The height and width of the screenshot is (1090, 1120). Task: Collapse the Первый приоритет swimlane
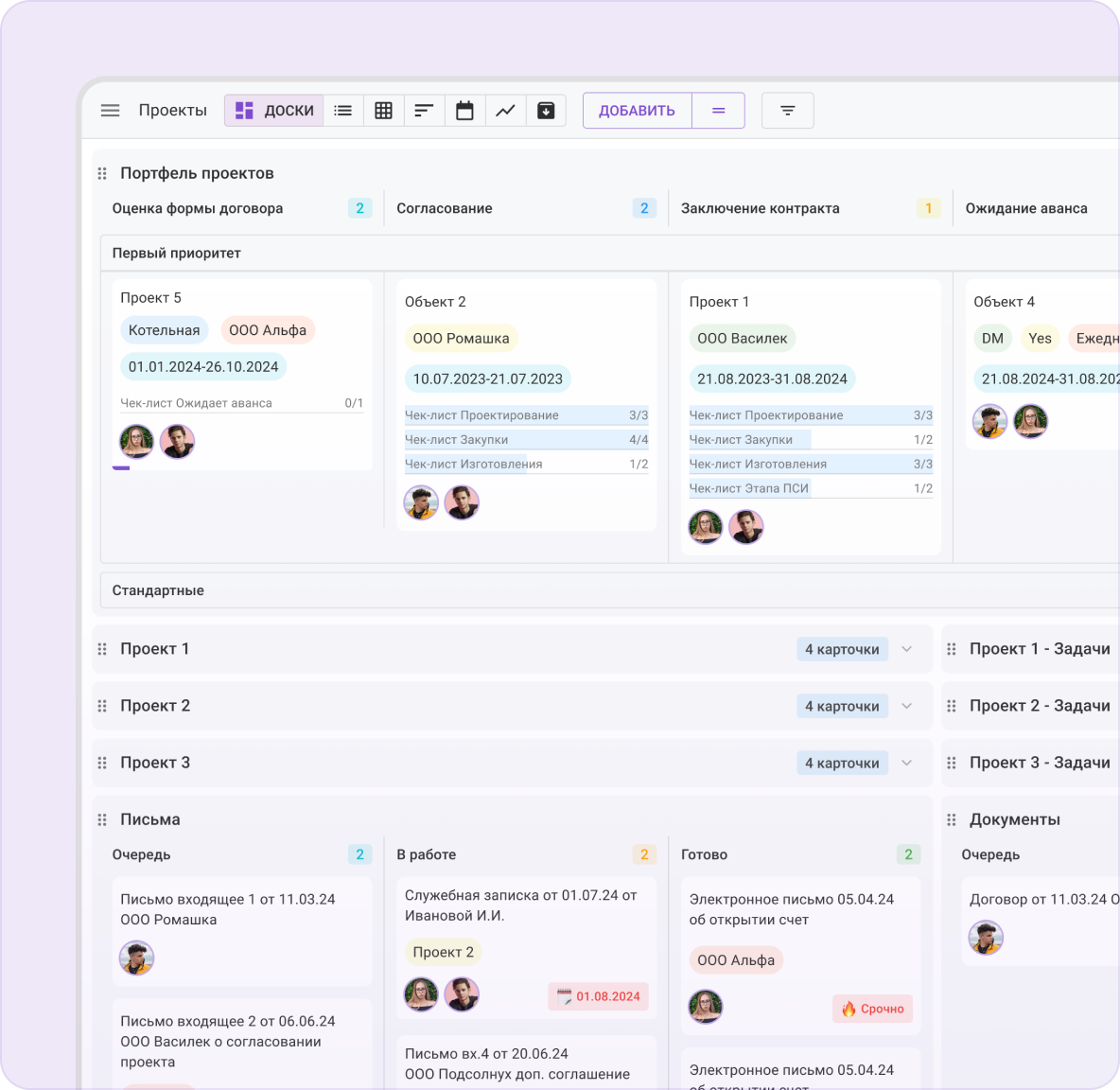click(177, 254)
